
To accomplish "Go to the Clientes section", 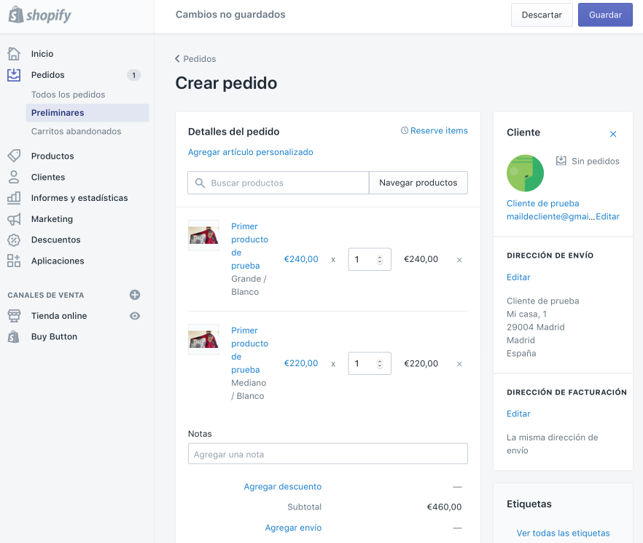I will pos(48,177).
